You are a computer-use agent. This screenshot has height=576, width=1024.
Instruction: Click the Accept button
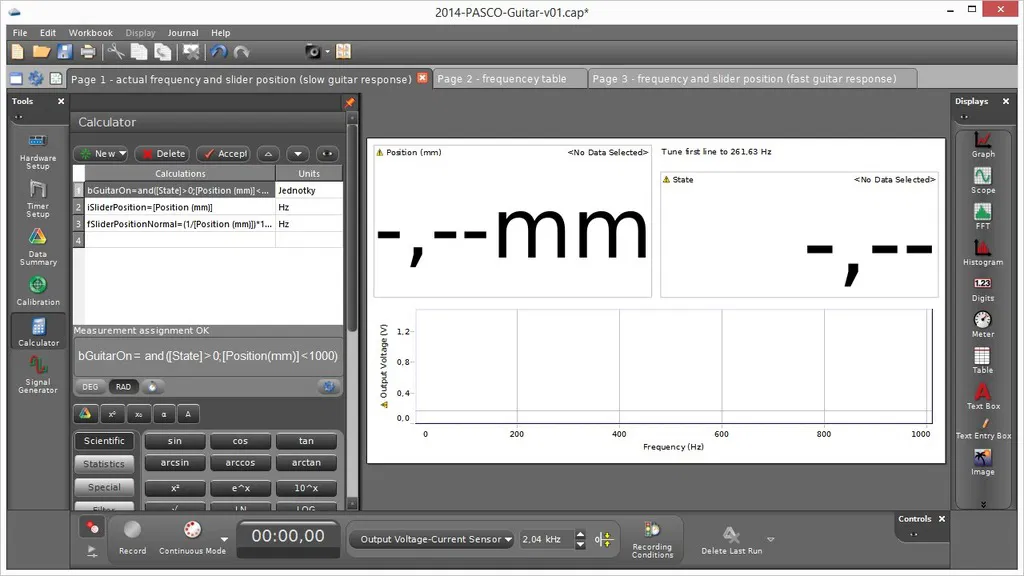tap(225, 153)
